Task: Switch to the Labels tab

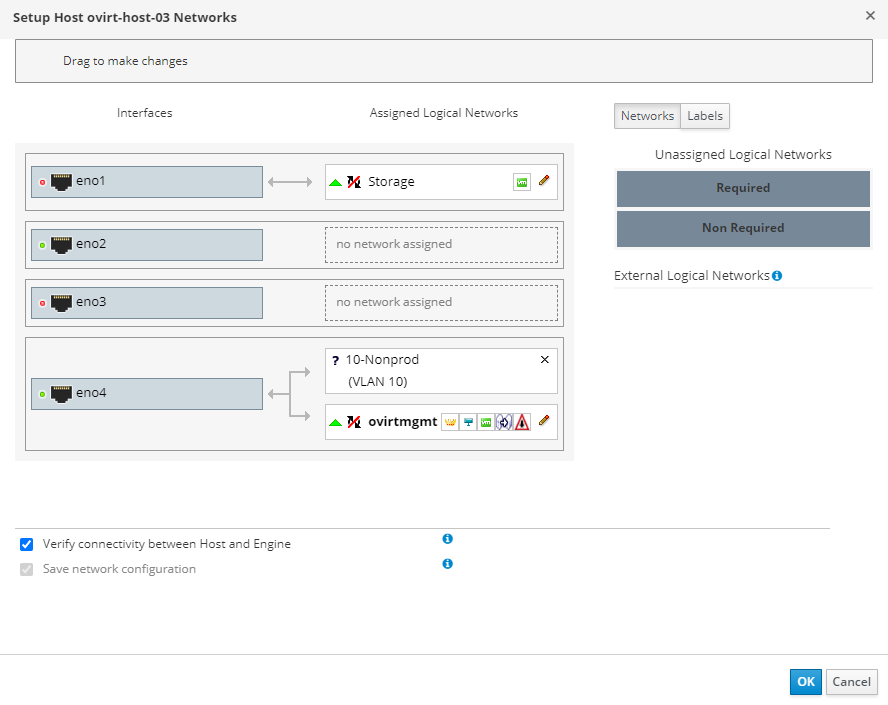Action: click(x=705, y=116)
